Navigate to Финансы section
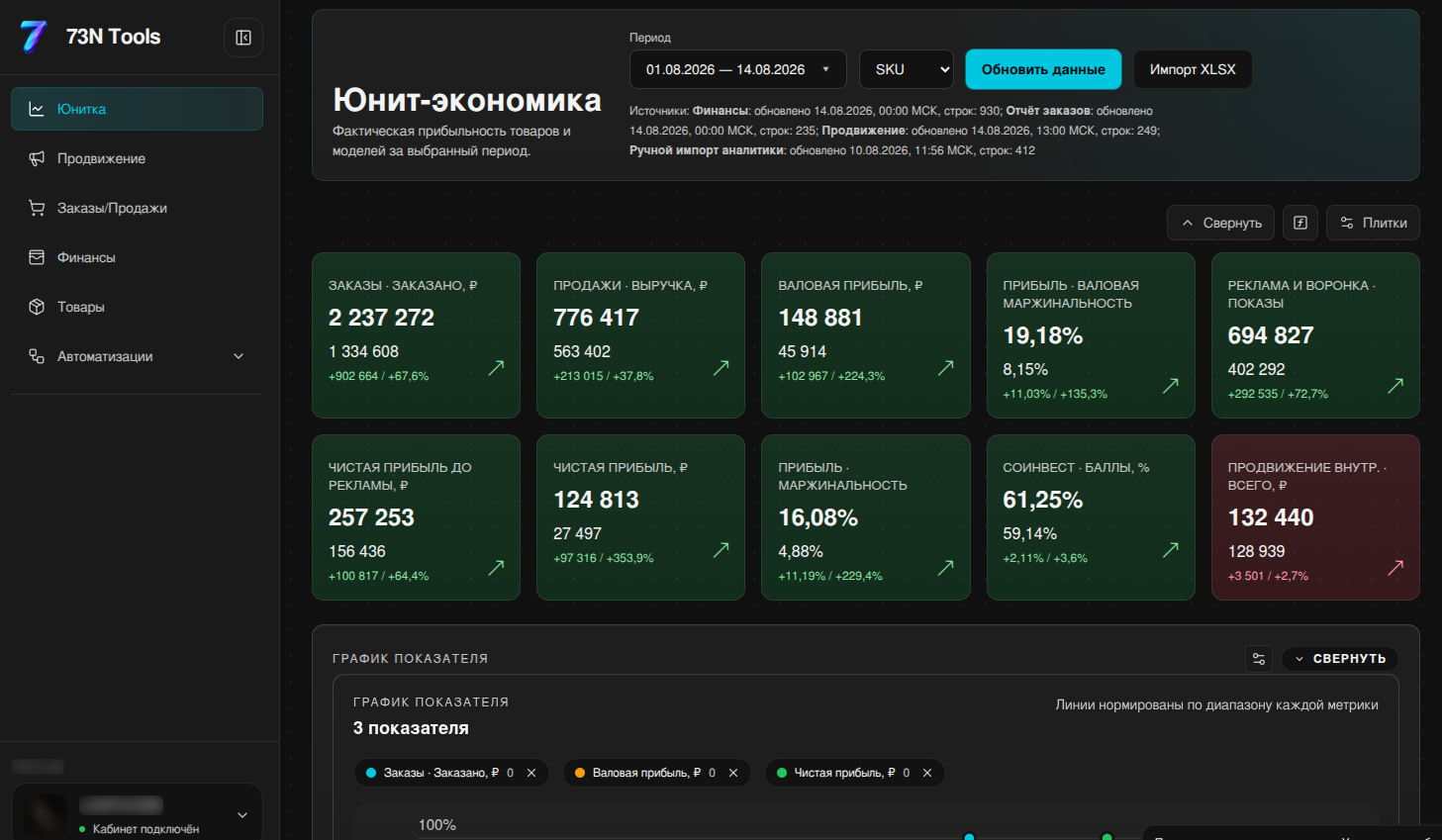 pos(137,257)
